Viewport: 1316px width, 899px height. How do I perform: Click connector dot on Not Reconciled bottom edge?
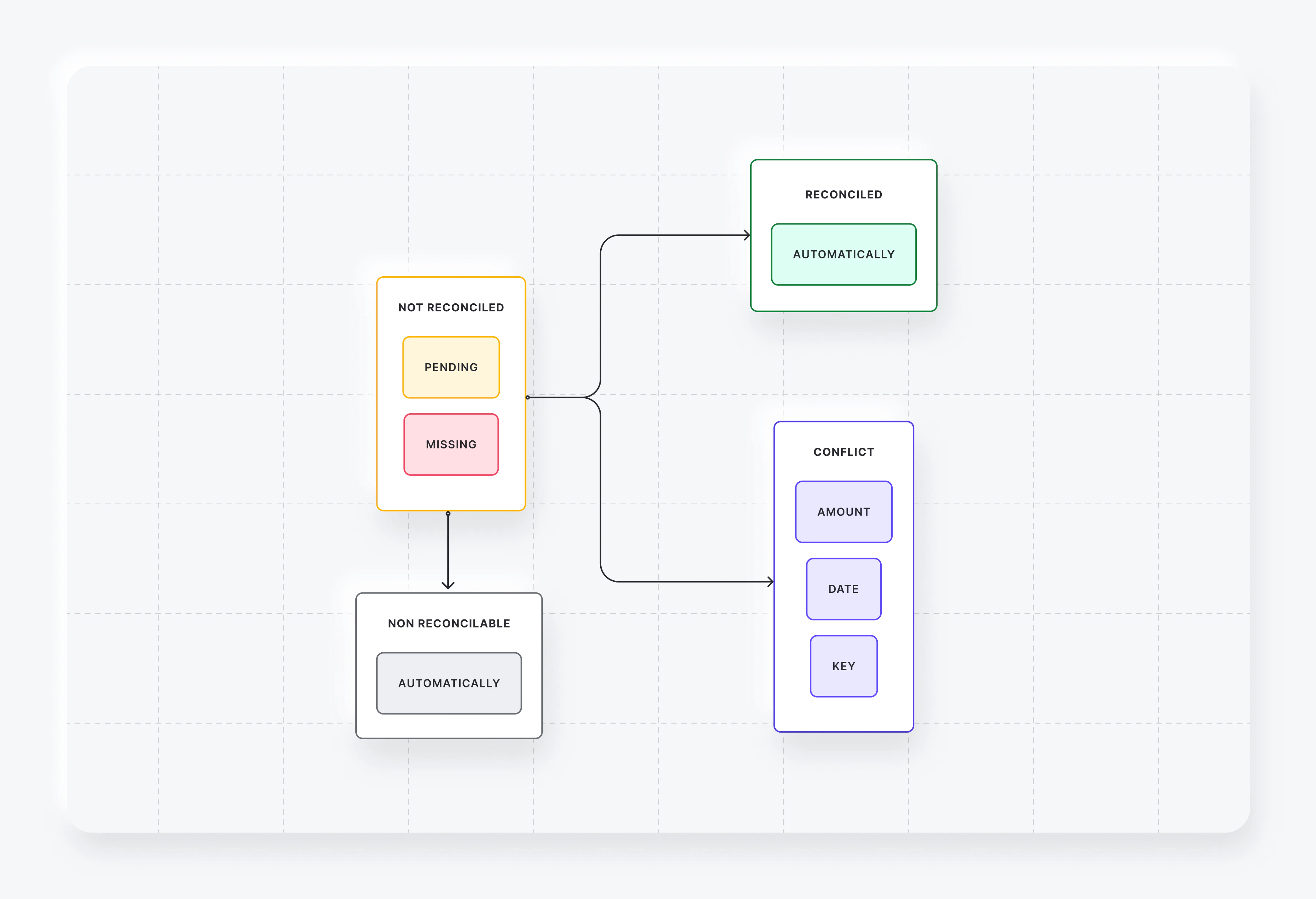point(448,513)
